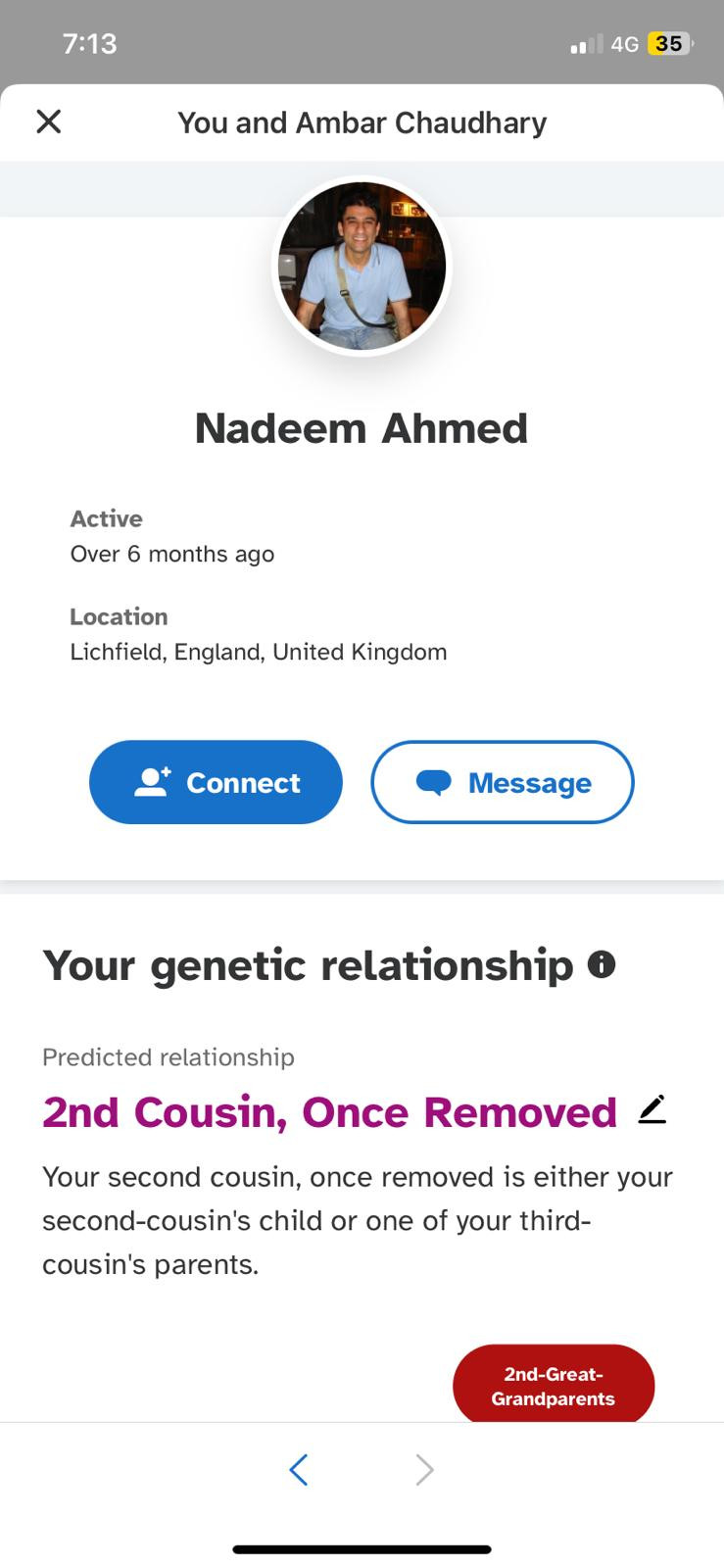Select the Nadeem Ahmed name heading
The width and height of the screenshot is (724, 1568).
[362, 428]
